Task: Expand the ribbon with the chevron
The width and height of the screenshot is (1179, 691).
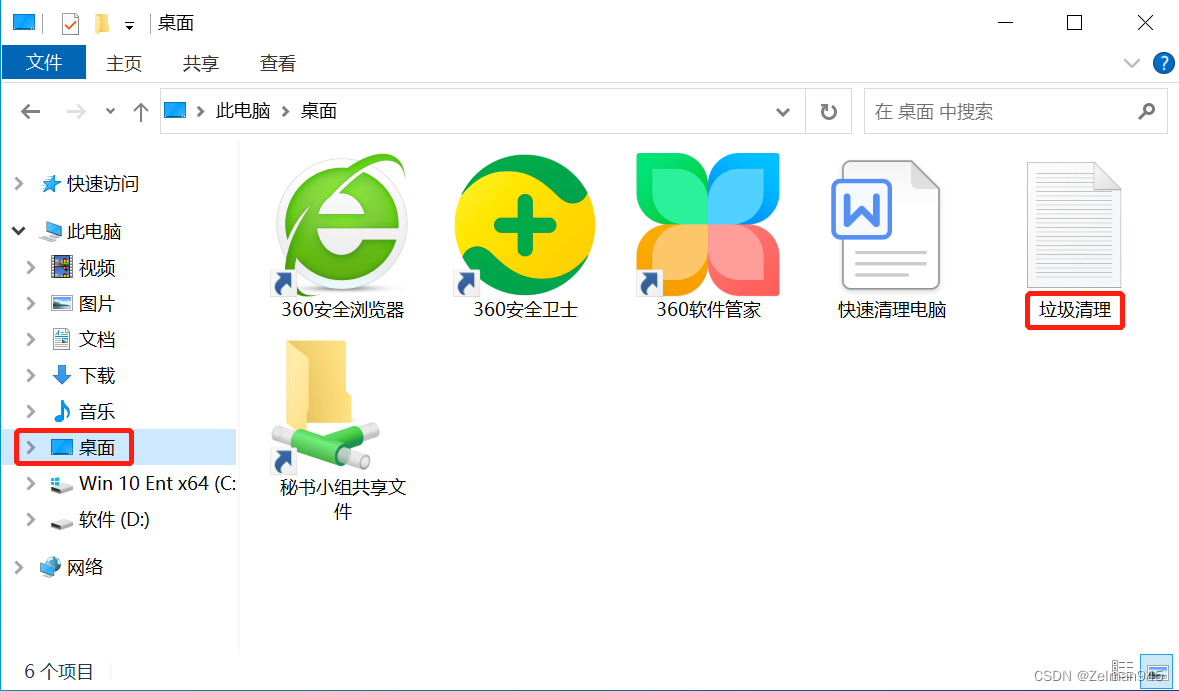Action: (x=1132, y=63)
